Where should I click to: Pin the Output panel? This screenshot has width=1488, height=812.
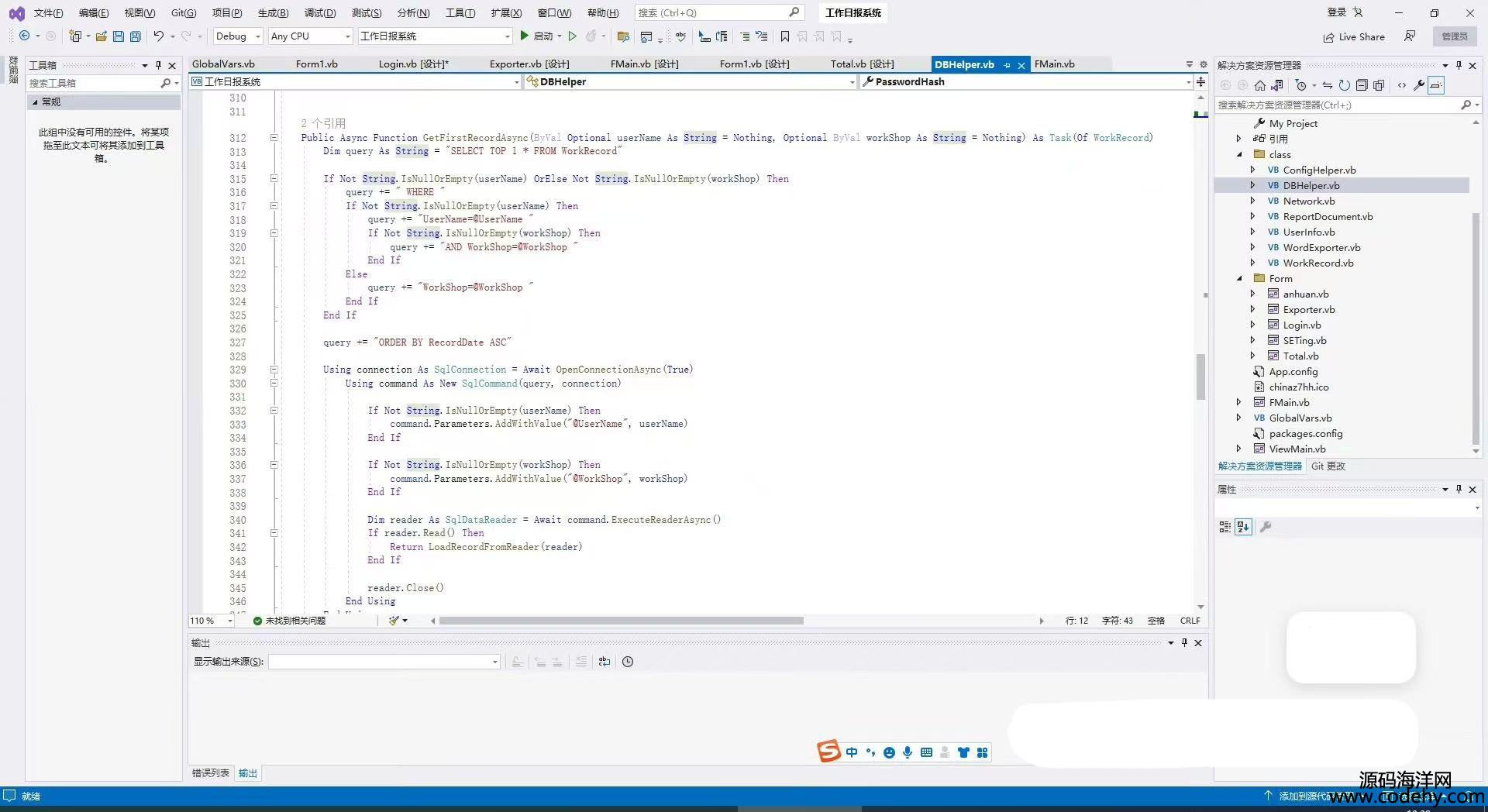pyautogui.click(x=1184, y=642)
